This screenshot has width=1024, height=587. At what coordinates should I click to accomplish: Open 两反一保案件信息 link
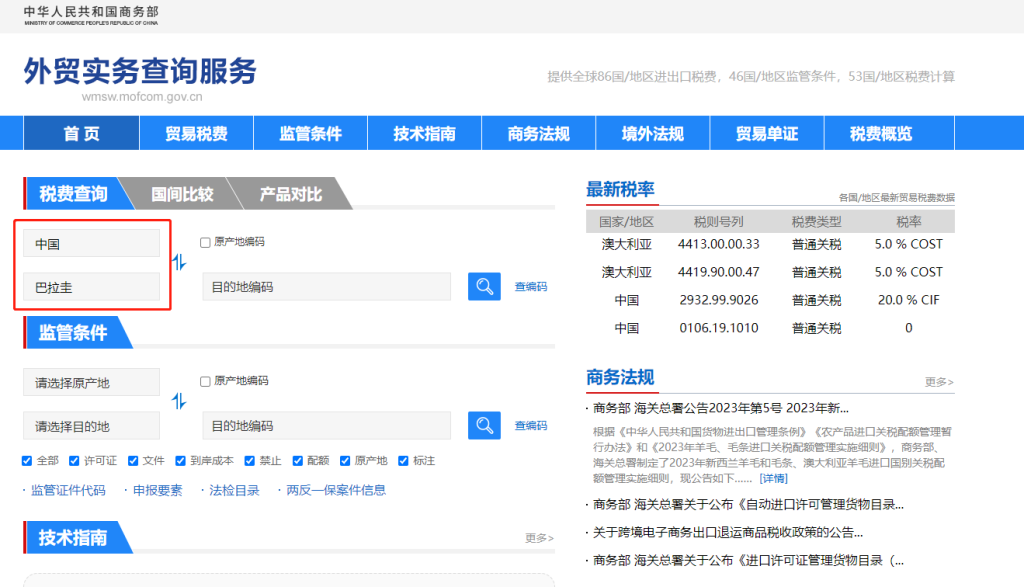(336, 490)
